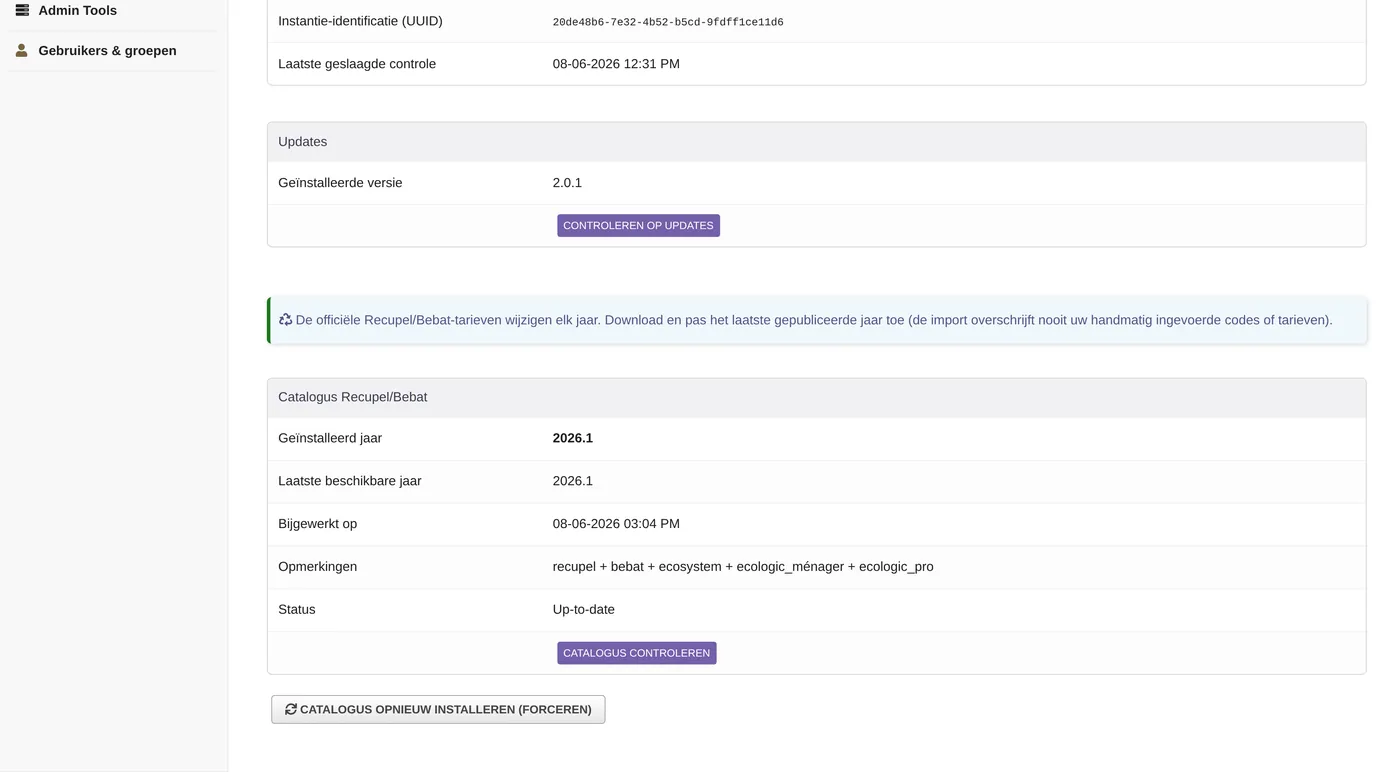The width and height of the screenshot is (1400, 772).
Task: Click the refresh icon on reinstall button
Action: (x=291, y=709)
